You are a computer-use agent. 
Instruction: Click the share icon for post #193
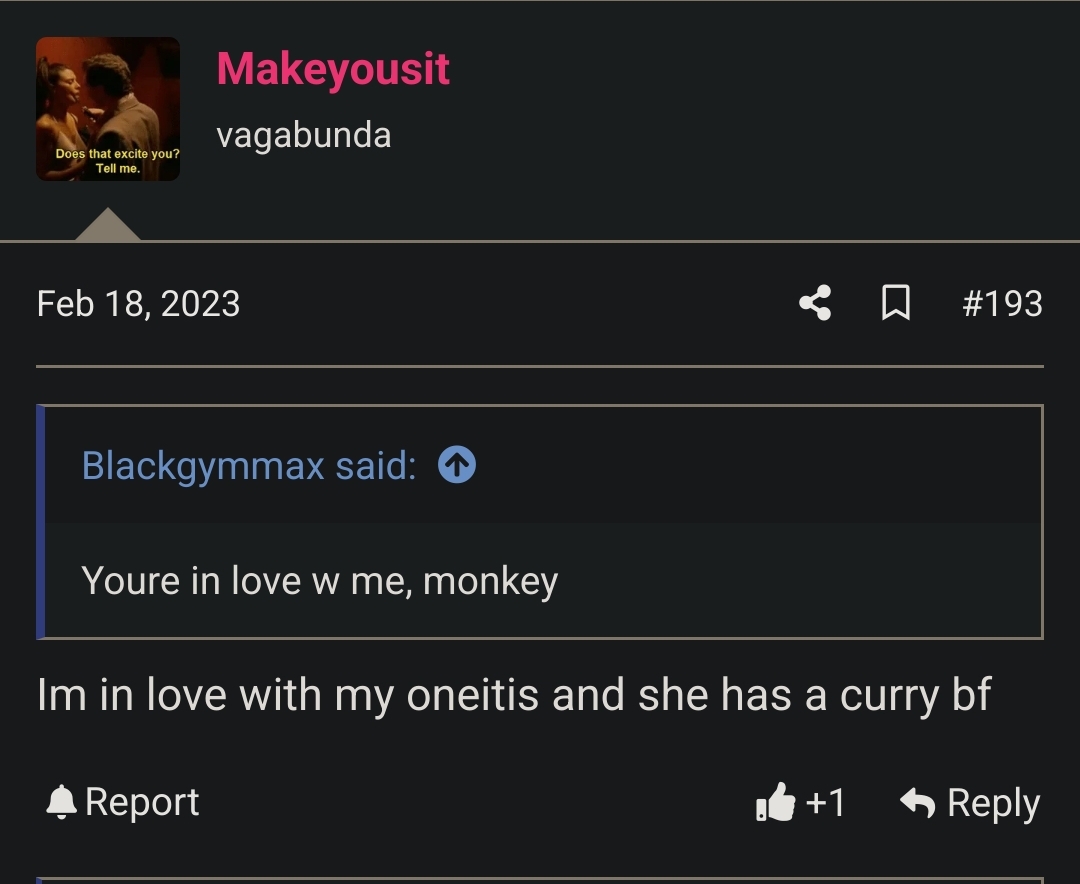tap(815, 303)
